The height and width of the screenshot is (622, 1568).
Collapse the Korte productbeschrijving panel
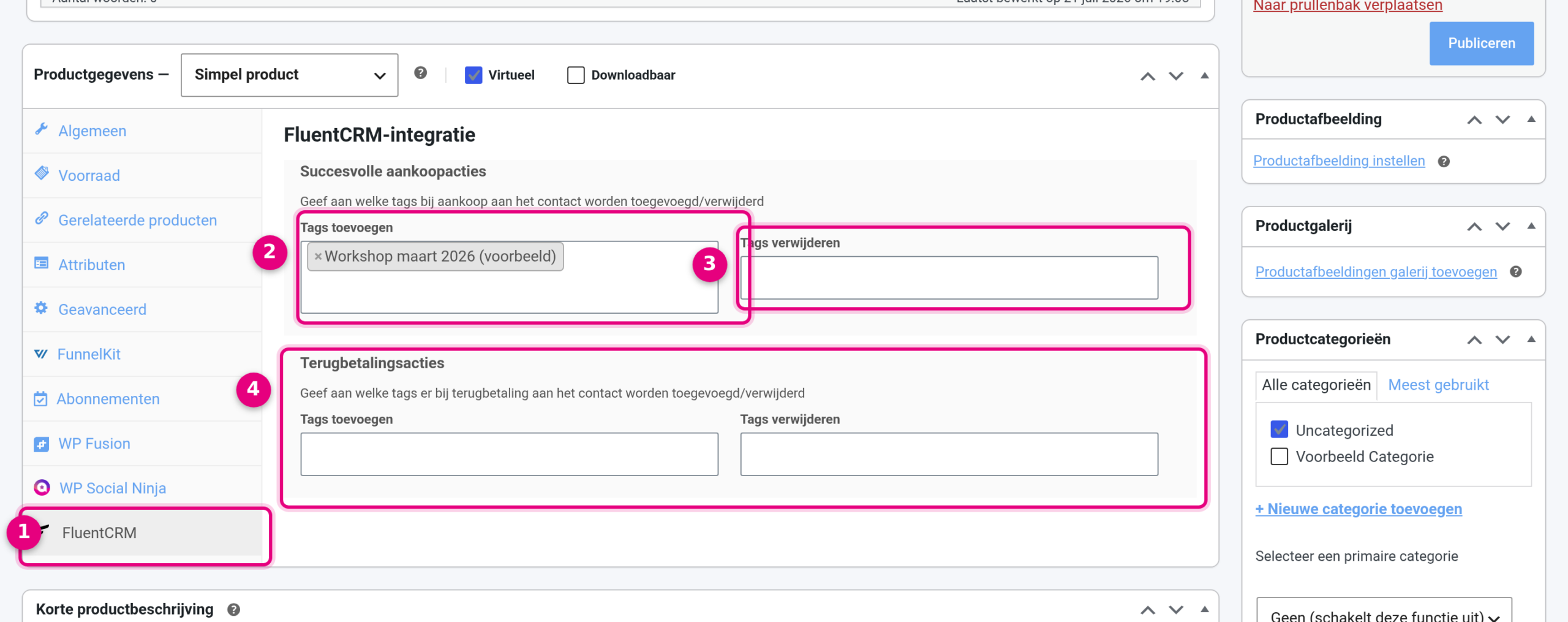(1205, 609)
